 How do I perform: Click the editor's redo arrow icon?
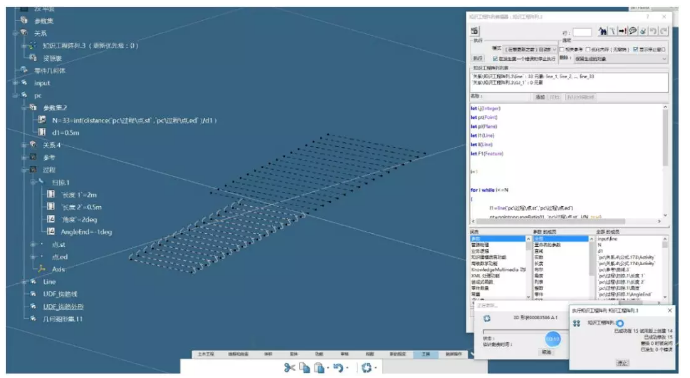coord(664,31)
